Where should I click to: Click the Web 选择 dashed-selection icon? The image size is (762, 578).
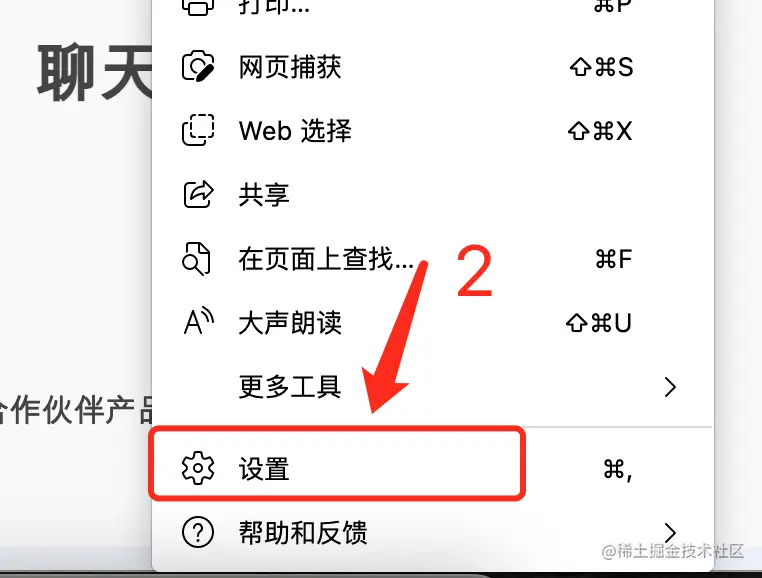pyautogui.click(x=198, y=130)
